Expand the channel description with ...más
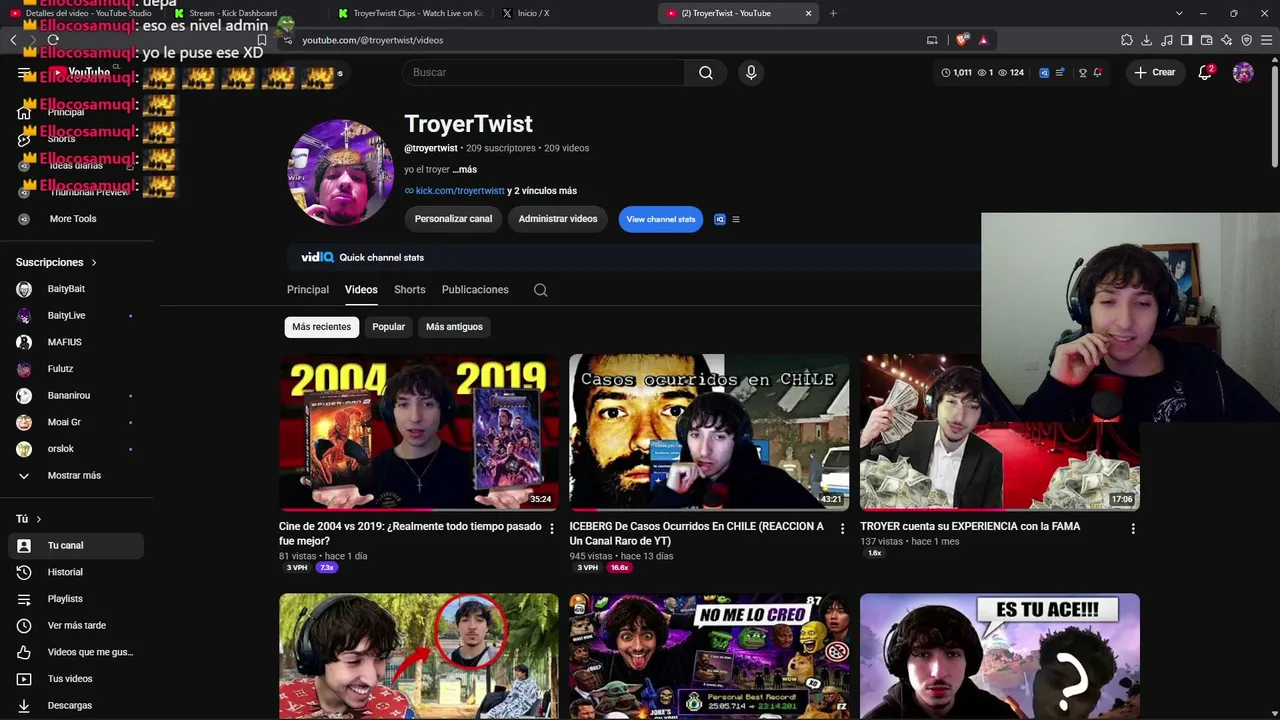1280x720 pixels. click(x=465, y=170)
